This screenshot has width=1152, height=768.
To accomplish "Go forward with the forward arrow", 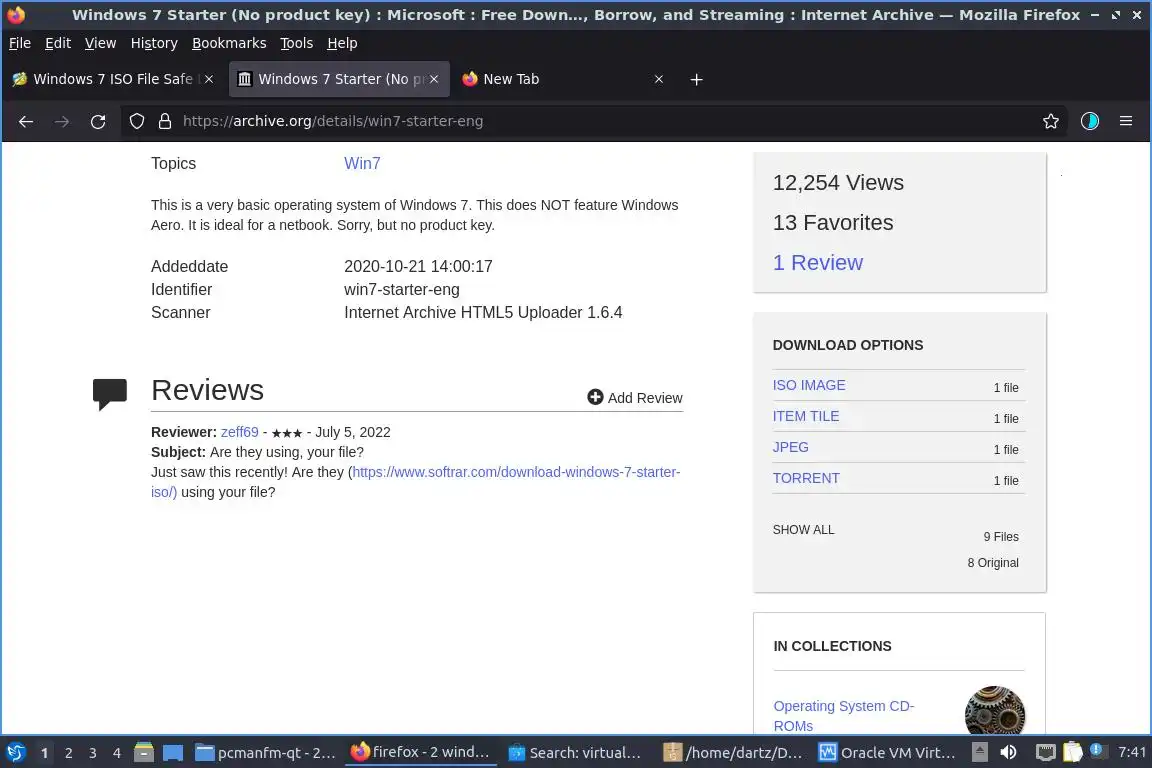I will pyautogui.click(x=62, y=121).
